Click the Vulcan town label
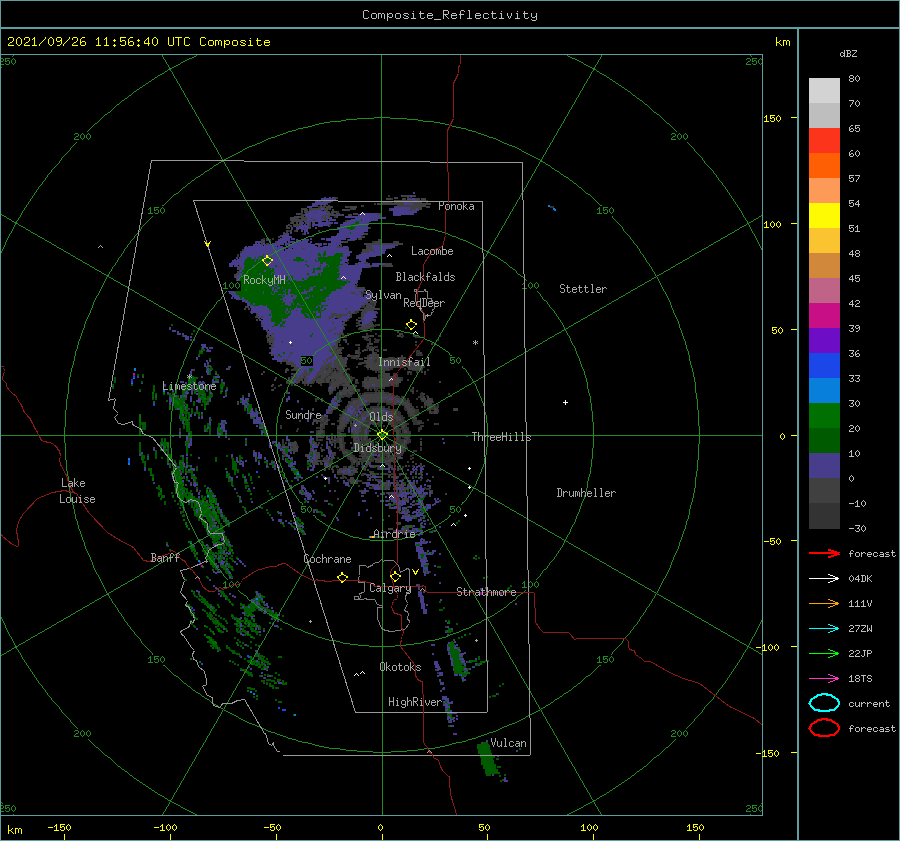This screenshot has height=841, width=900. tap(508, 743)
